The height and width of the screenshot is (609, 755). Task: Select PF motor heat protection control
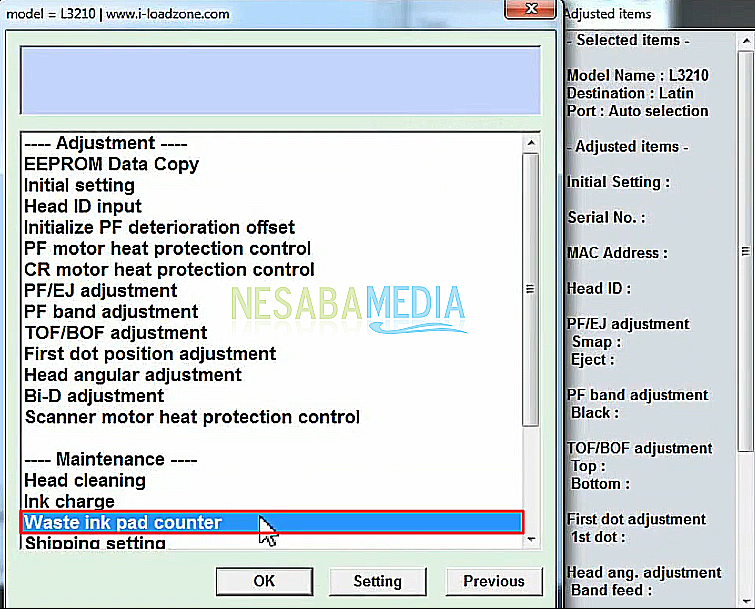pyautogui.click(x=167, y=248)
